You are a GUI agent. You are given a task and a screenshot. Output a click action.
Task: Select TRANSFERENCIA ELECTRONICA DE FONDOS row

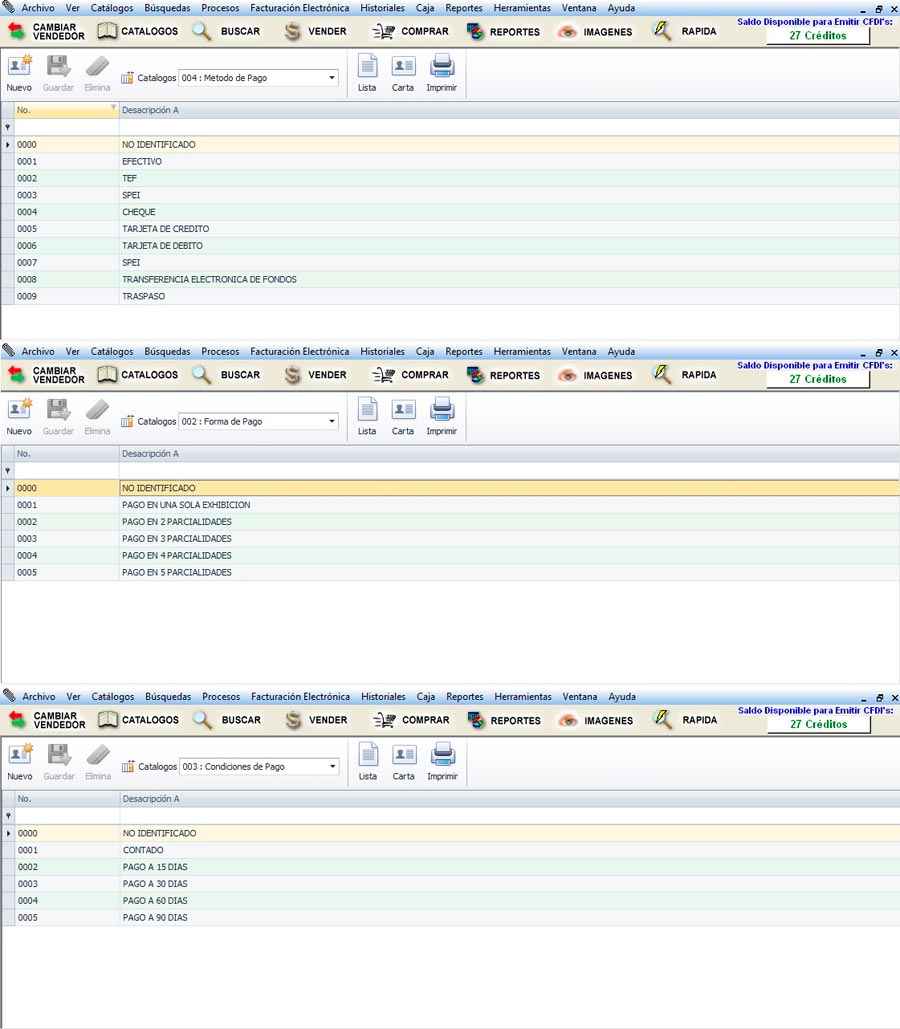point(450,280)
